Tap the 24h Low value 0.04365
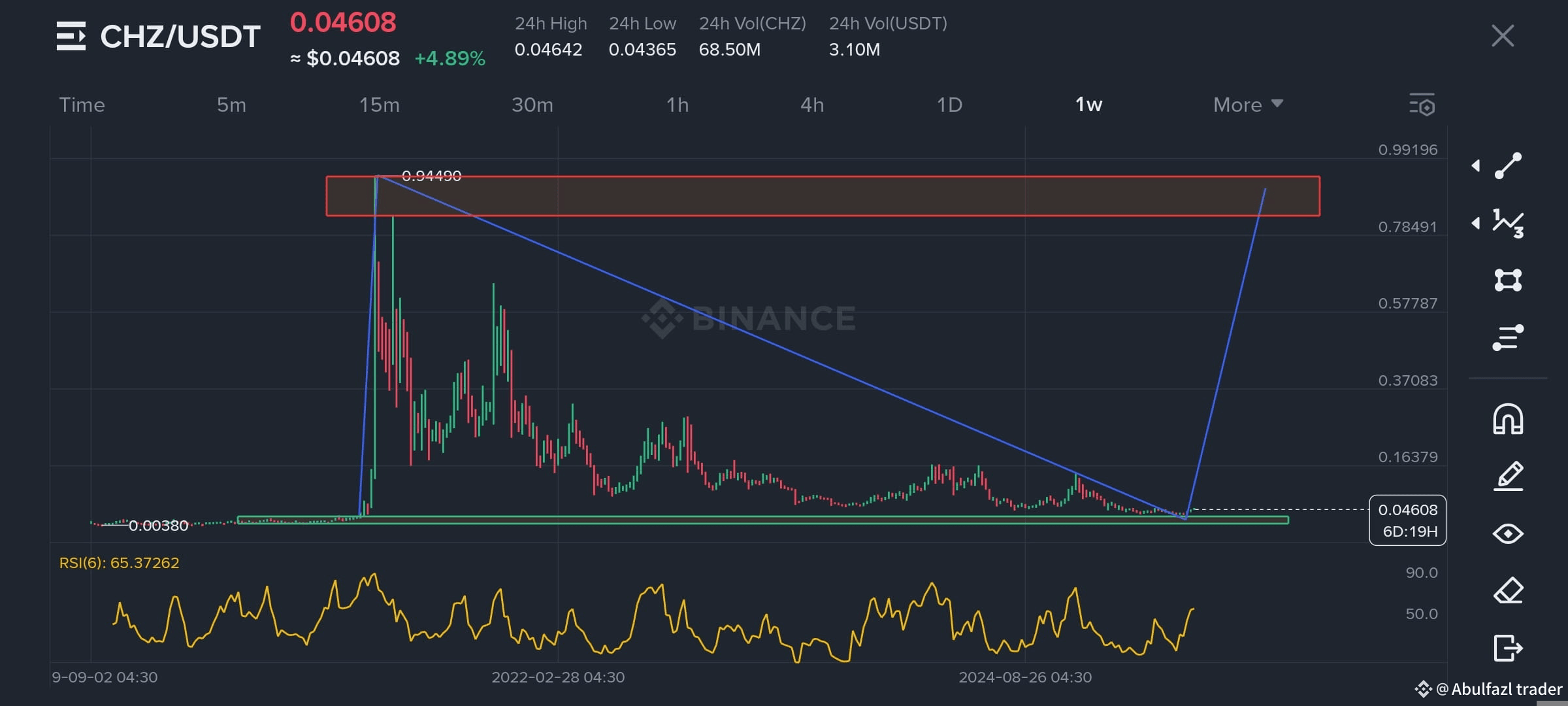The height and width of the screenshot is (706, 1568). [x=642, y=50]
